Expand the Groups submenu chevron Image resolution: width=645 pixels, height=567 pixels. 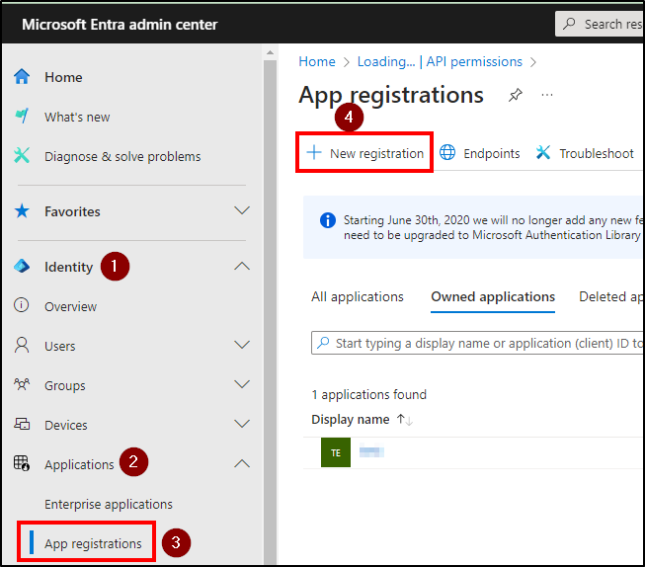(x=242, y=384)
